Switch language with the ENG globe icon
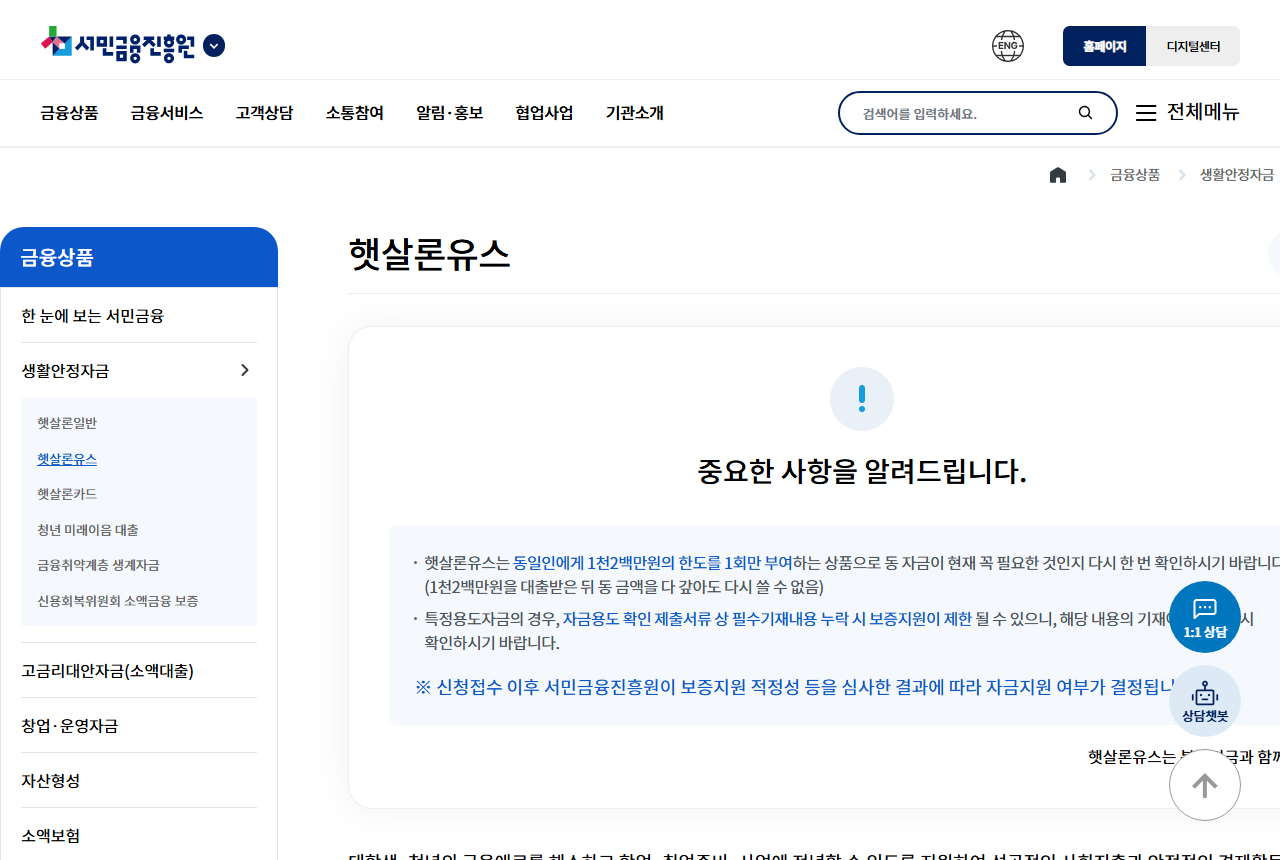 pos(1008,46)
